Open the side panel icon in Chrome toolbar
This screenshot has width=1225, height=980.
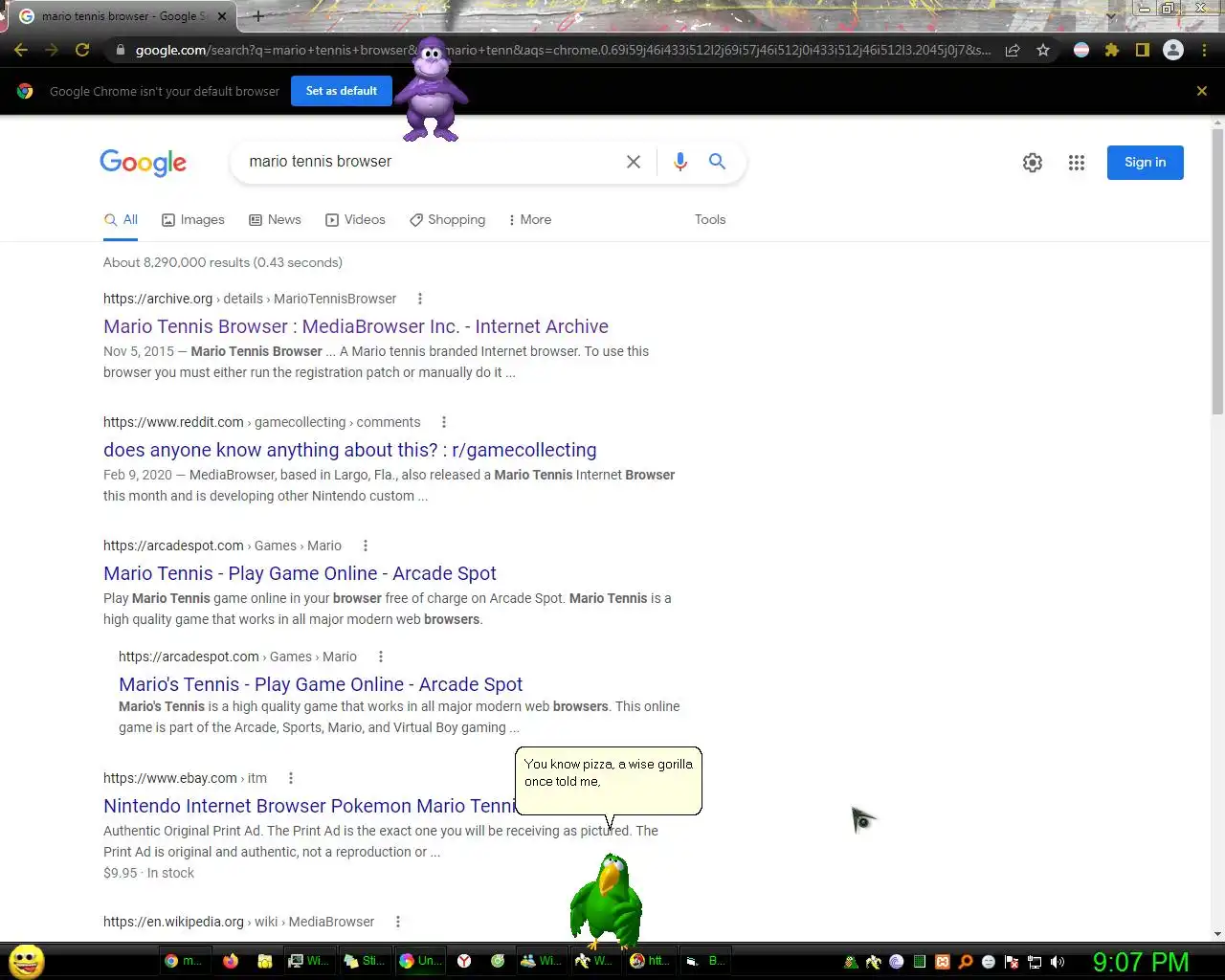click(x=1142, y=50)
